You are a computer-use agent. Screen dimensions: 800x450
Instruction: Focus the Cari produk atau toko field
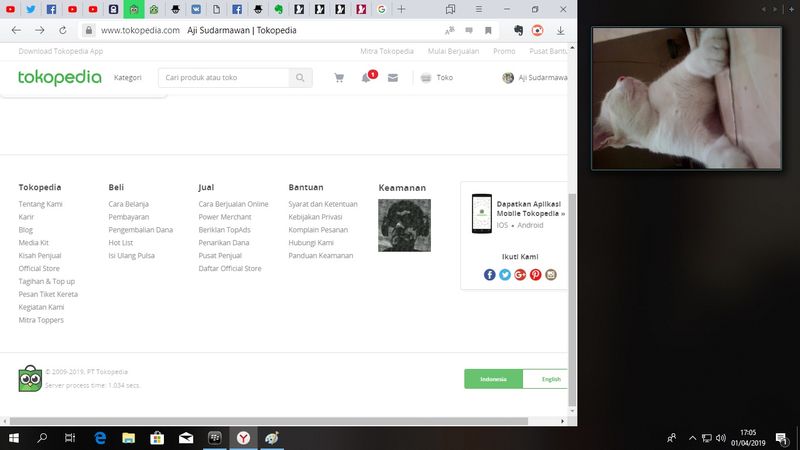223,78
